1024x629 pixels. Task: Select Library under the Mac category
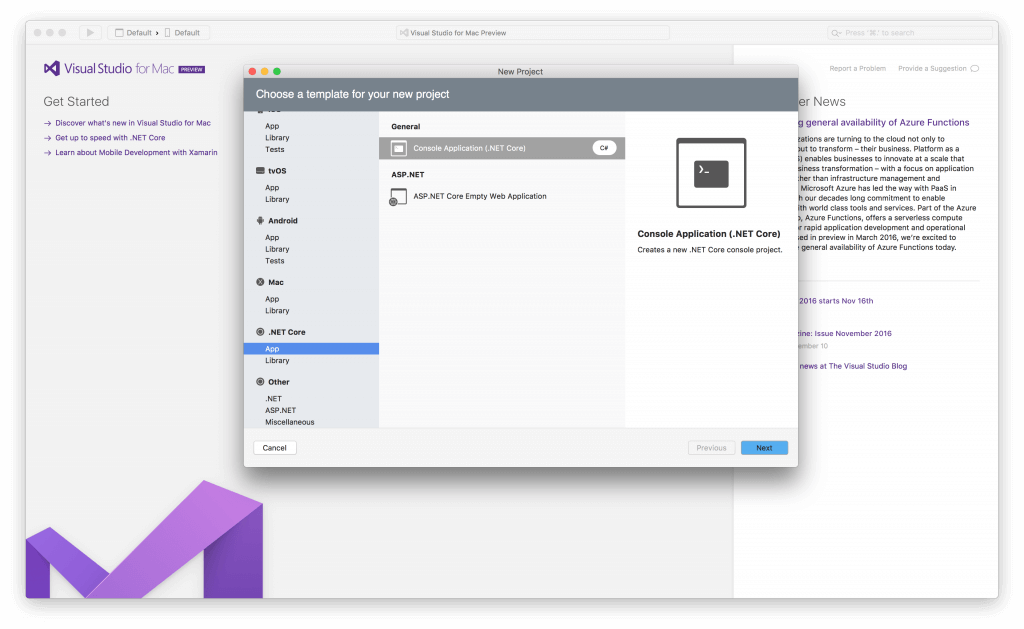(277, 311)
